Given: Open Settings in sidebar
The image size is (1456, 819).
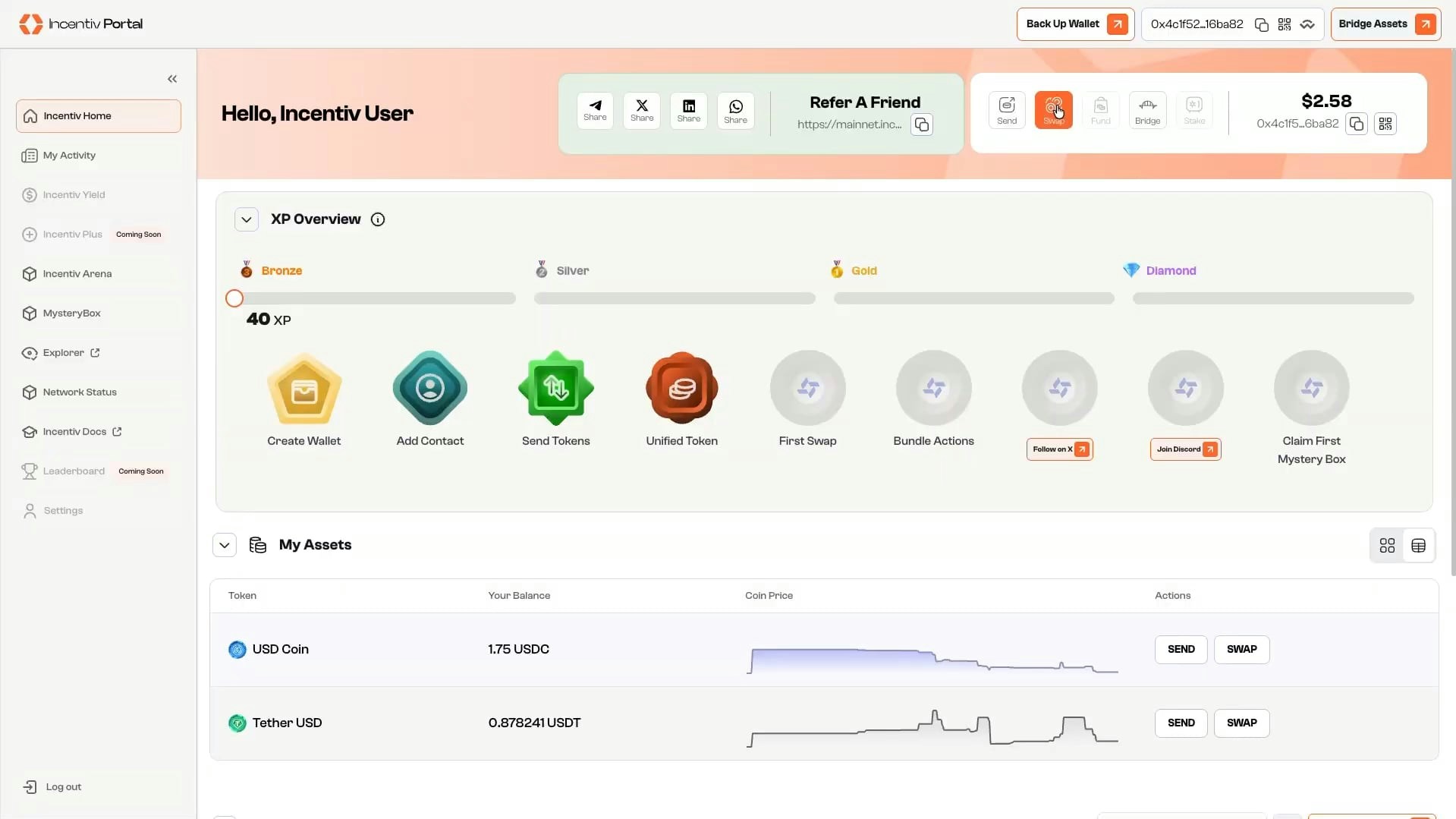Looking at the screenshot, I should pyautogui.click(x=99, y=511).
